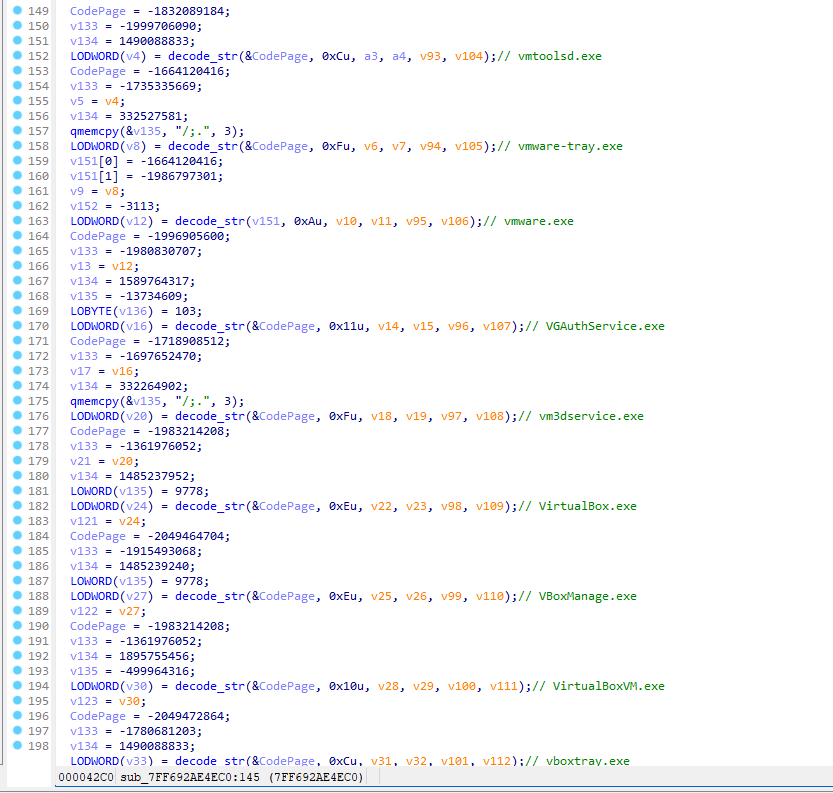Toggle breakpoint dot on line 158
833x793 pixels.
18,145
